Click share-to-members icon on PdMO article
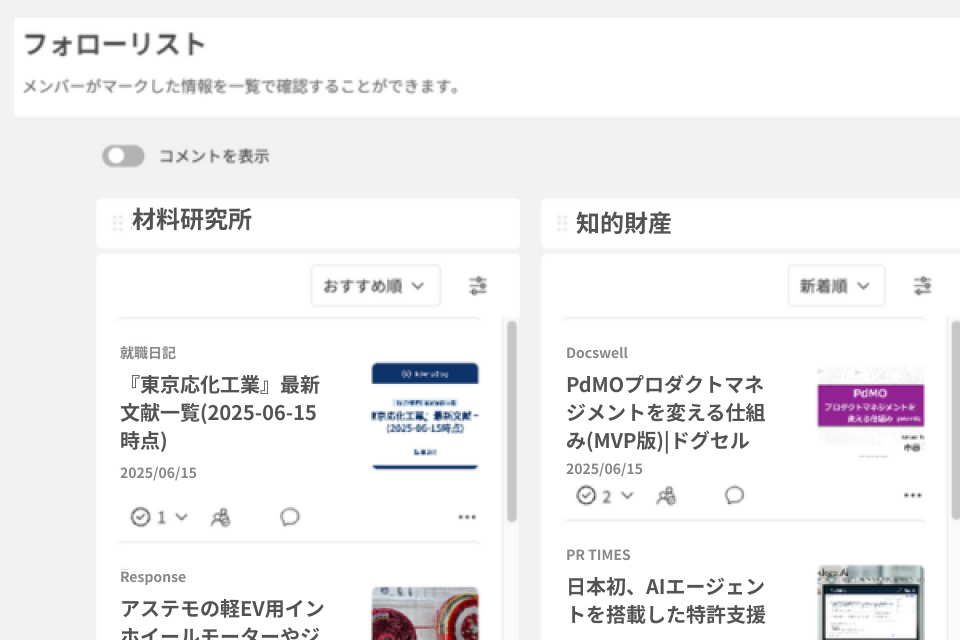Image resolution: width=960 pixels, height=640 pixels. [666, 495]
